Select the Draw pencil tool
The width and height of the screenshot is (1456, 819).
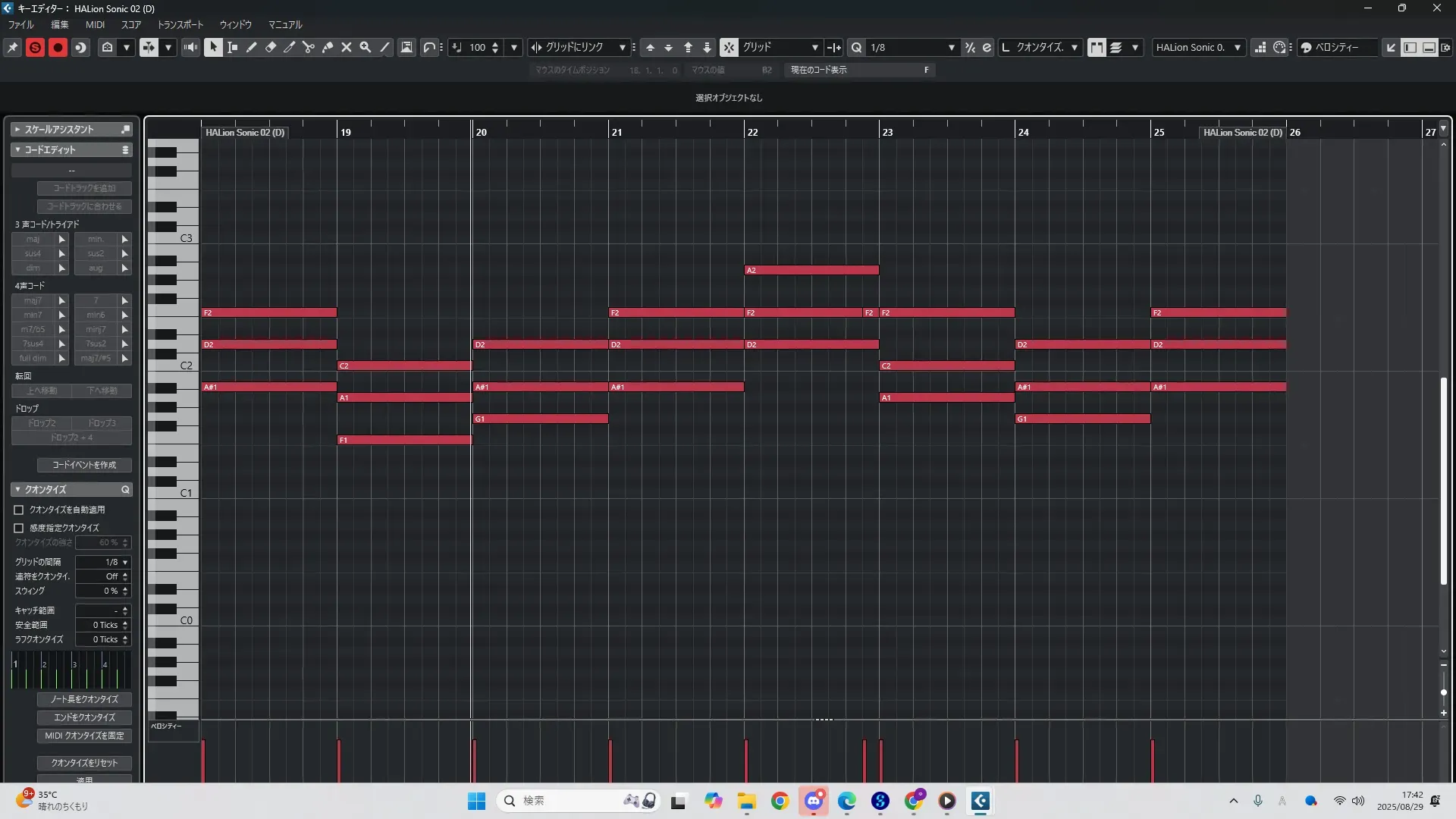(x=251, y=47)
